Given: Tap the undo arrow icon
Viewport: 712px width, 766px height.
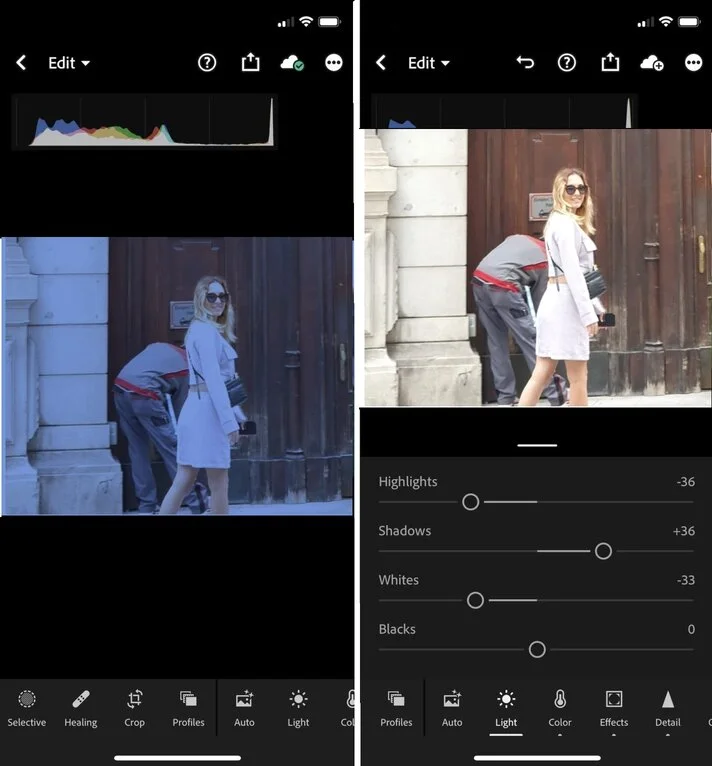Looking at the screenshot, I should (x=525, y=63).
